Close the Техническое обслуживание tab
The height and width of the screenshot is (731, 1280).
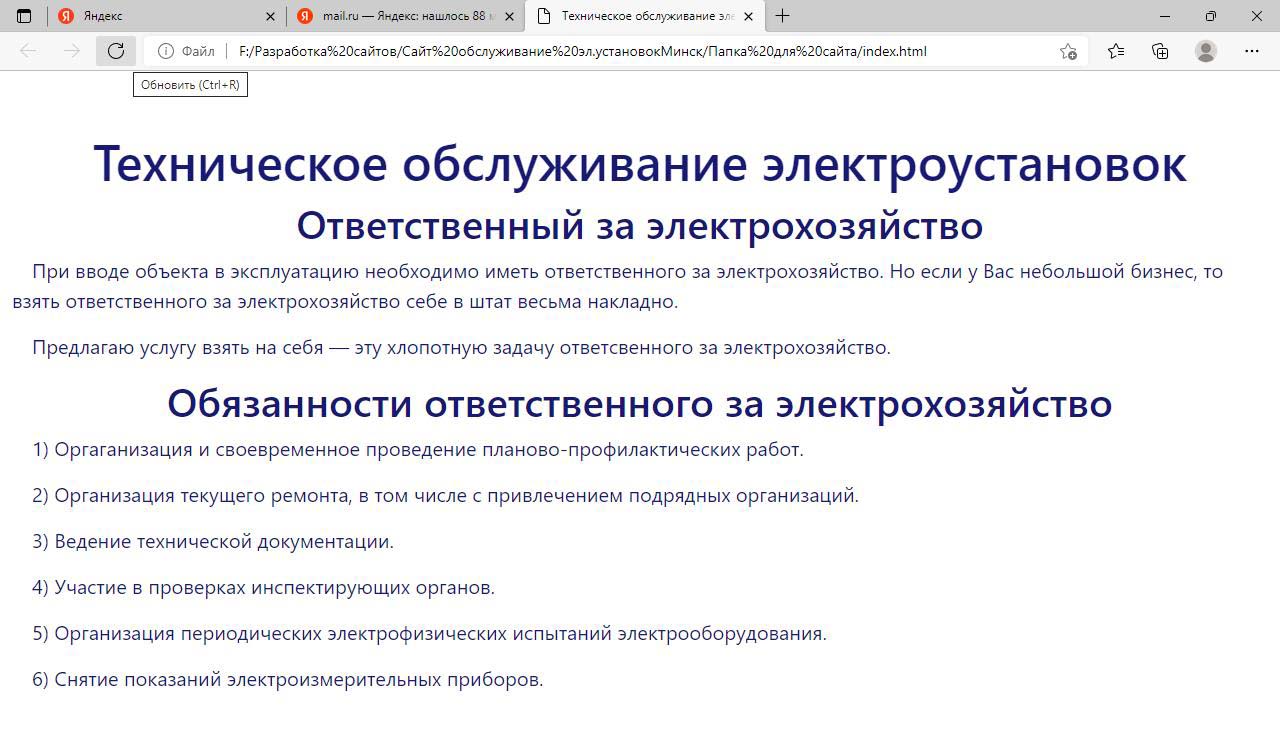(748, 16)
